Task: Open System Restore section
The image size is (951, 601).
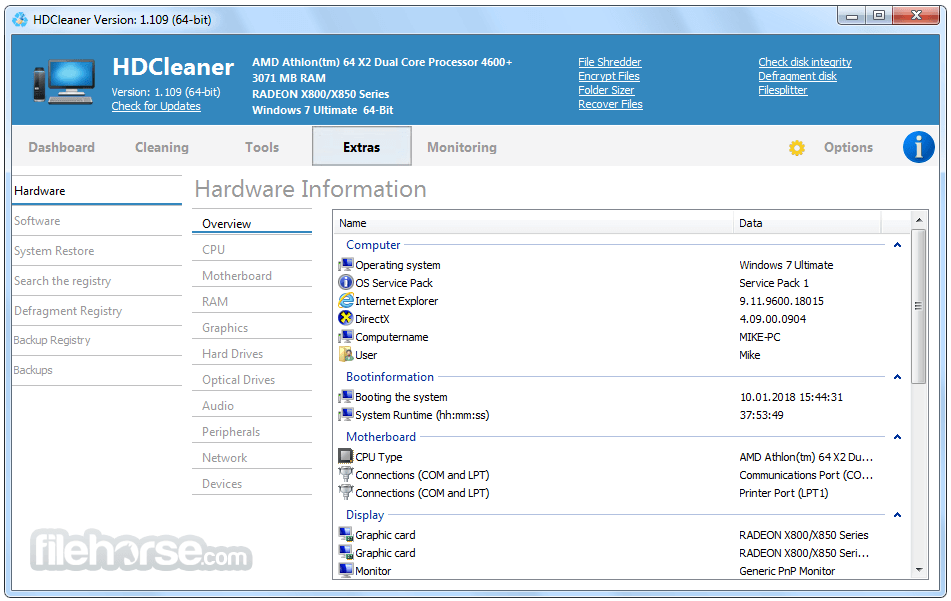Action: (96, 250)
